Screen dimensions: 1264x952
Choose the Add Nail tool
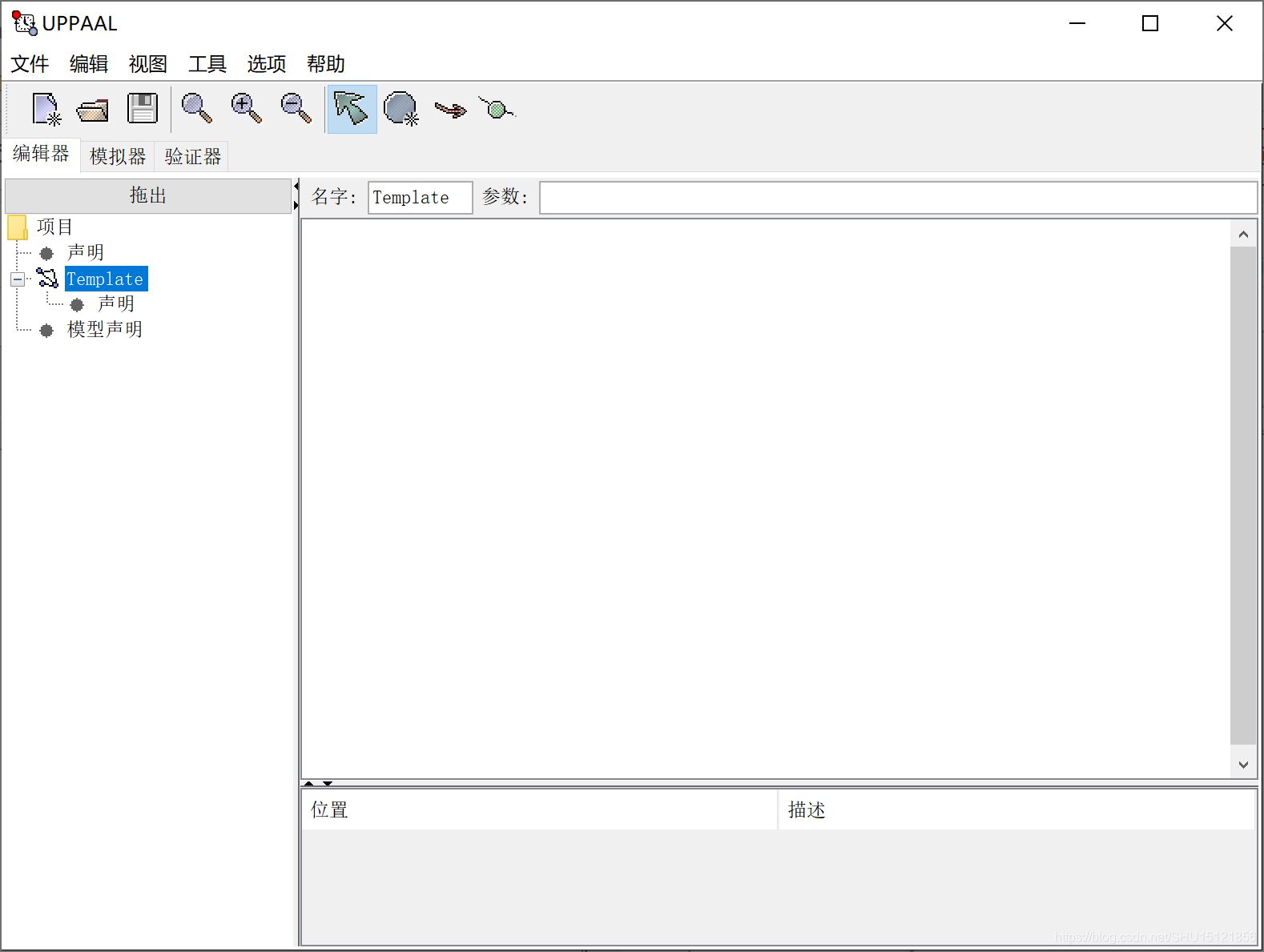[497, 108]
